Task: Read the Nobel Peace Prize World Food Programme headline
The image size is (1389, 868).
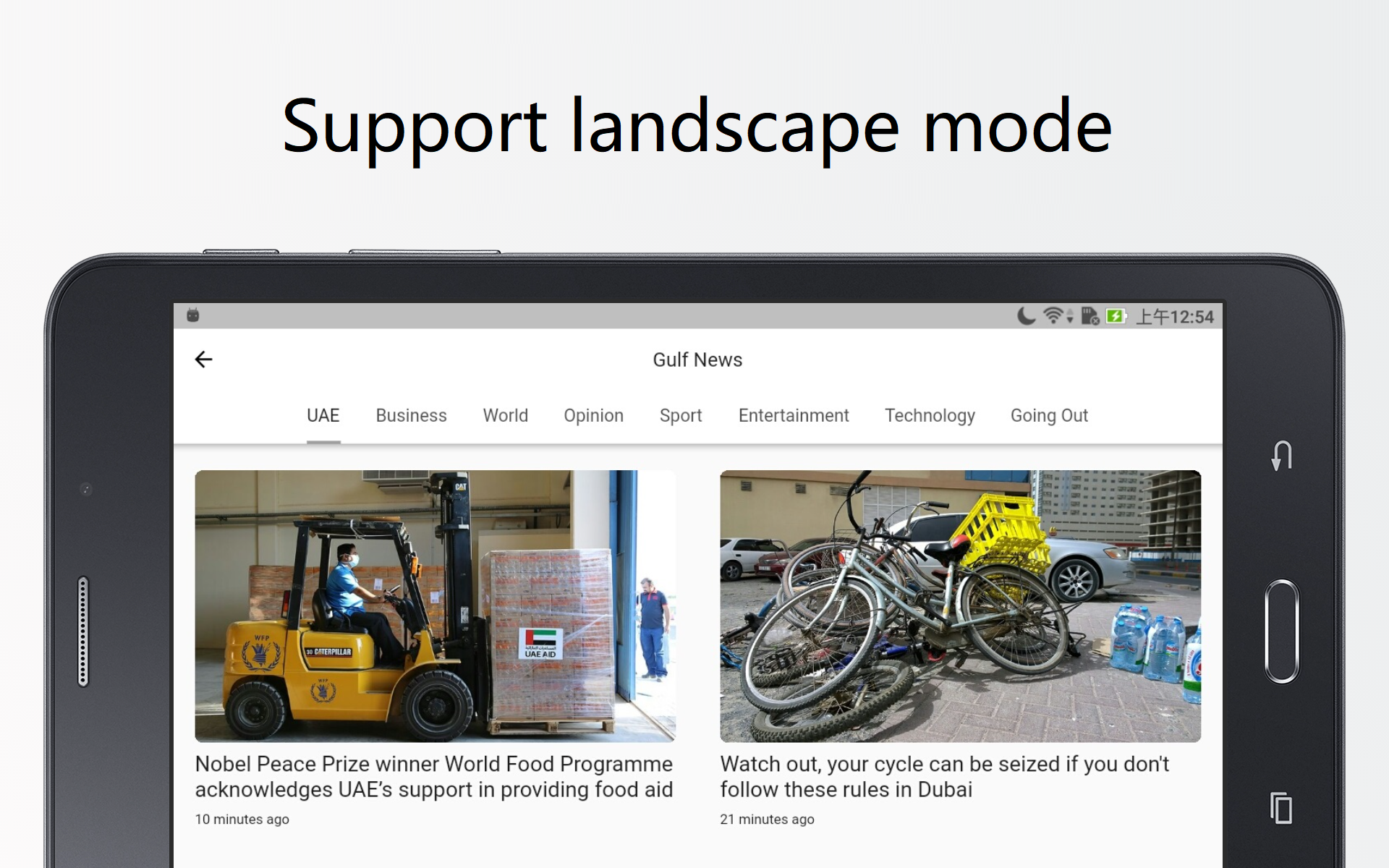Action: (x=434, y=777)
